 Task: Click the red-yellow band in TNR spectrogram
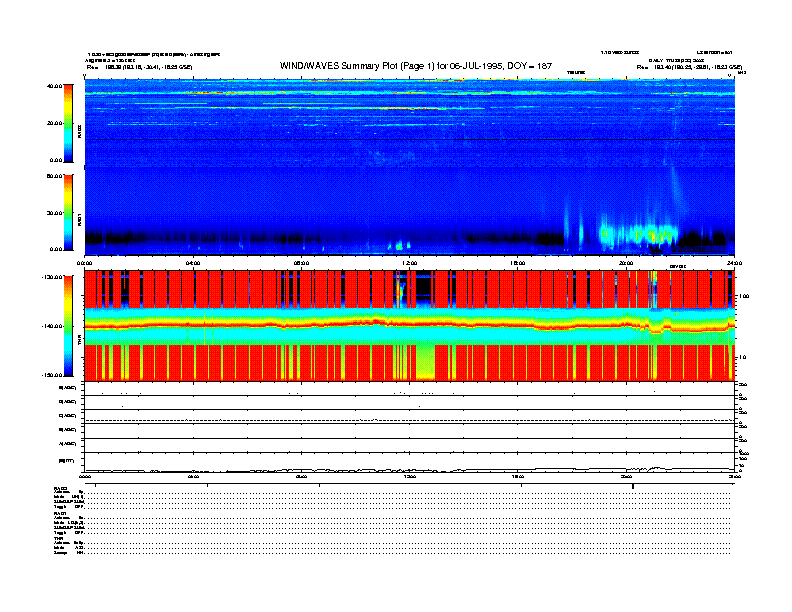click(410, 324)
